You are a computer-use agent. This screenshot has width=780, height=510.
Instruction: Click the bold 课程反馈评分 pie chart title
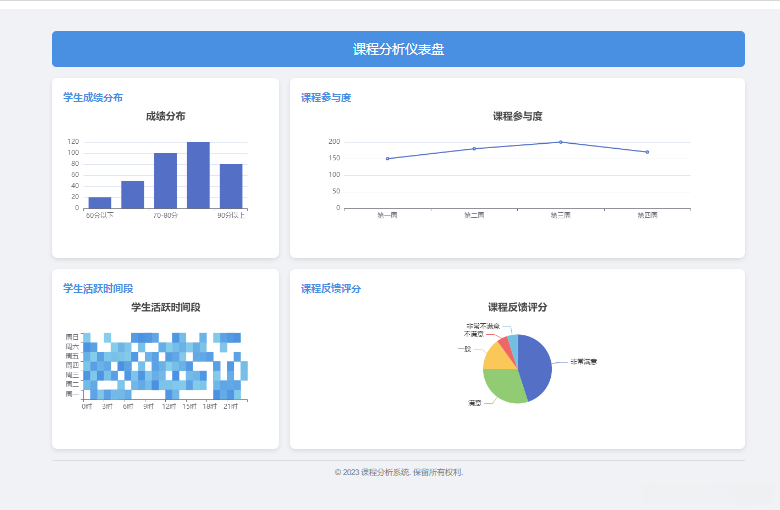[517, 307]
